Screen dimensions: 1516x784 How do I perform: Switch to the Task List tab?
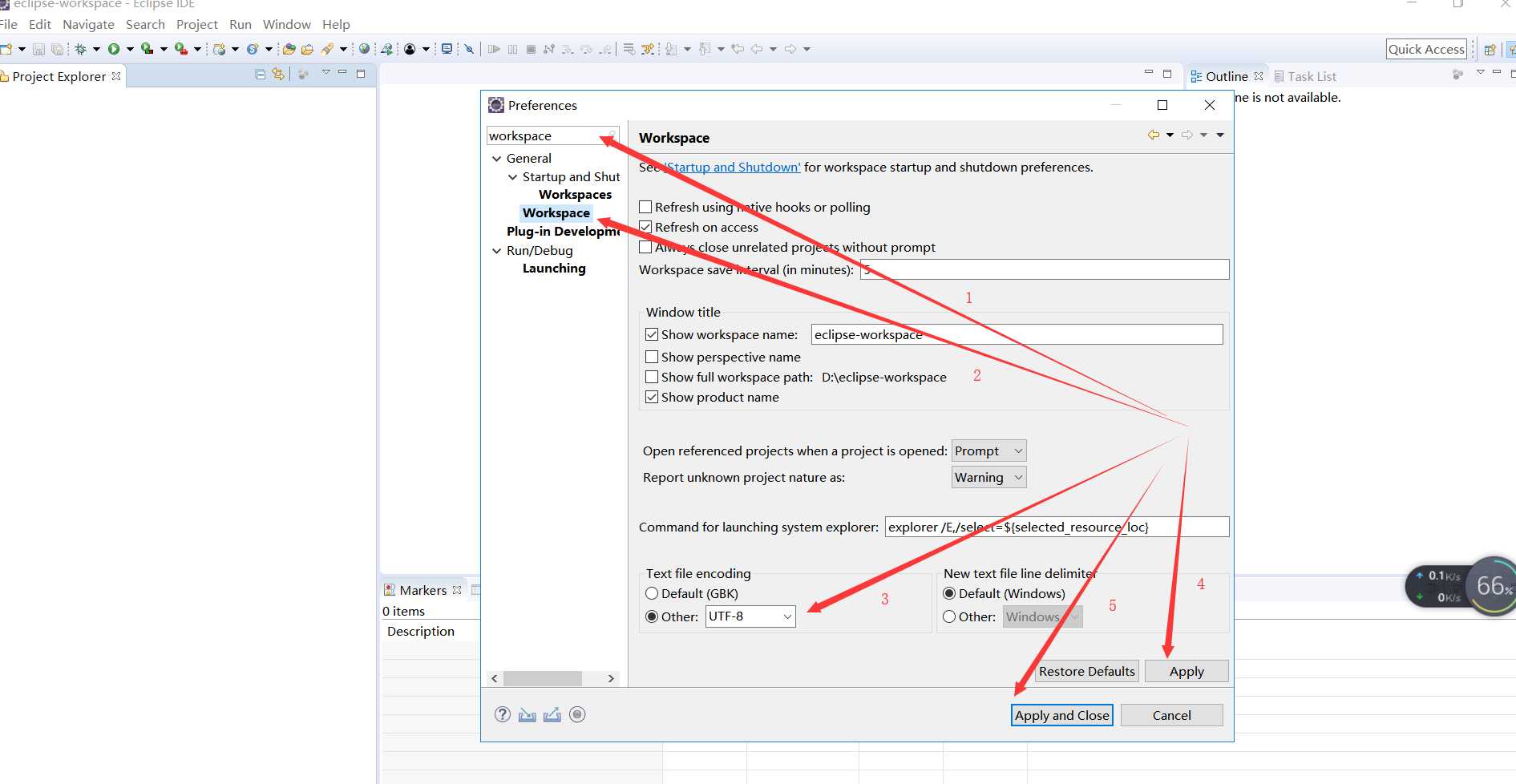tap(1305, 76)
